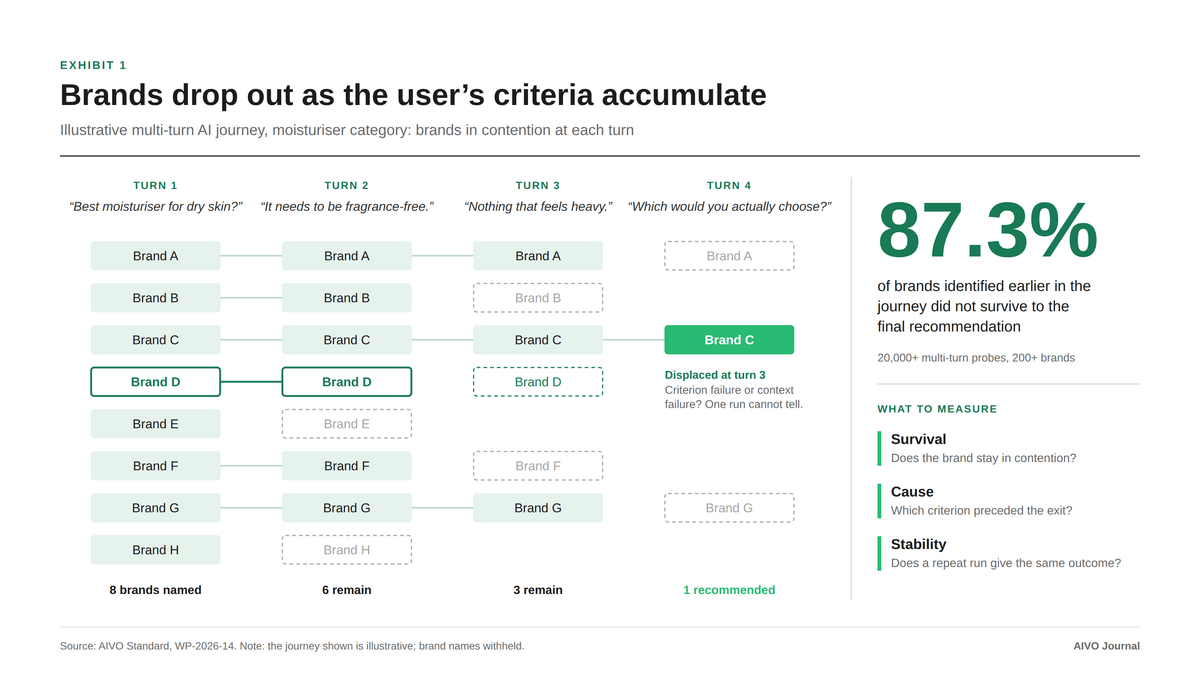1200x675 pixels.
Task: Click the highlighted green Brand C box
Action: (x=729, y=340)
